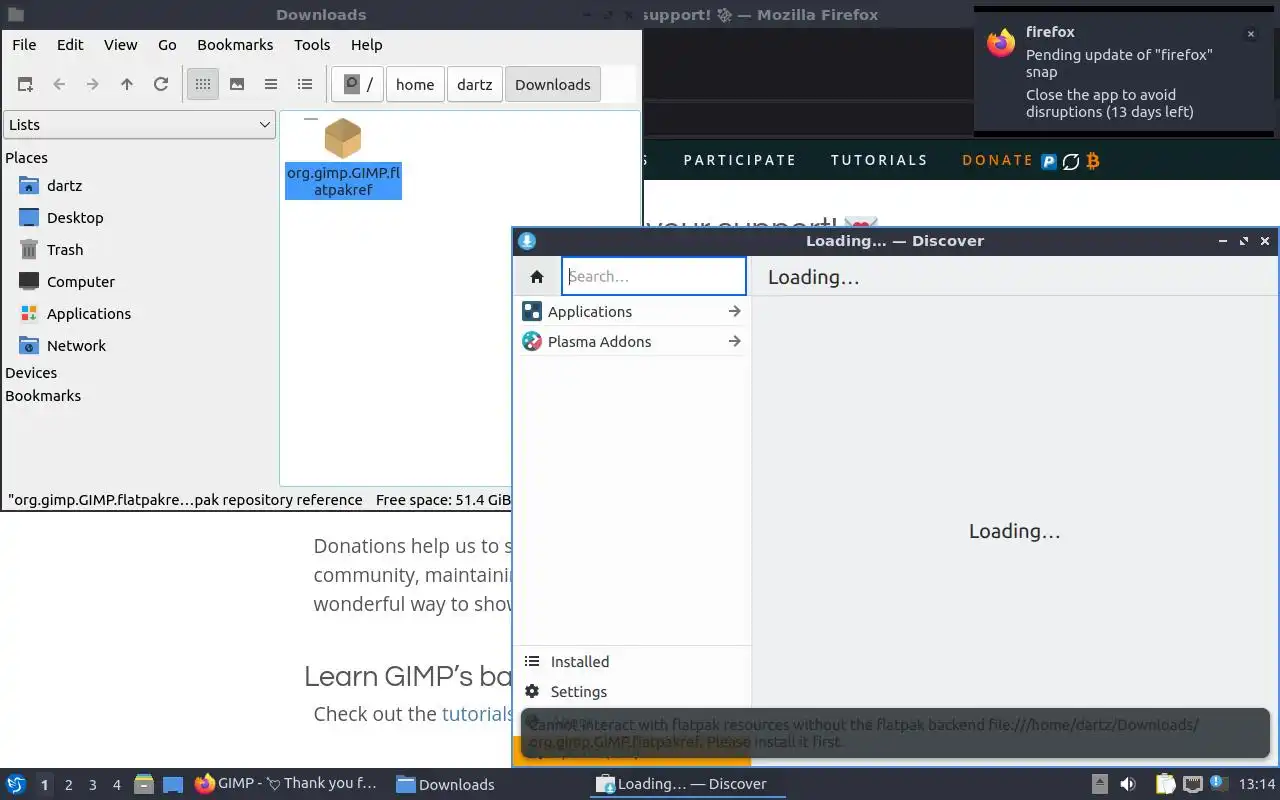
Task: Click the Discover home button
Action: click(537, 277)
